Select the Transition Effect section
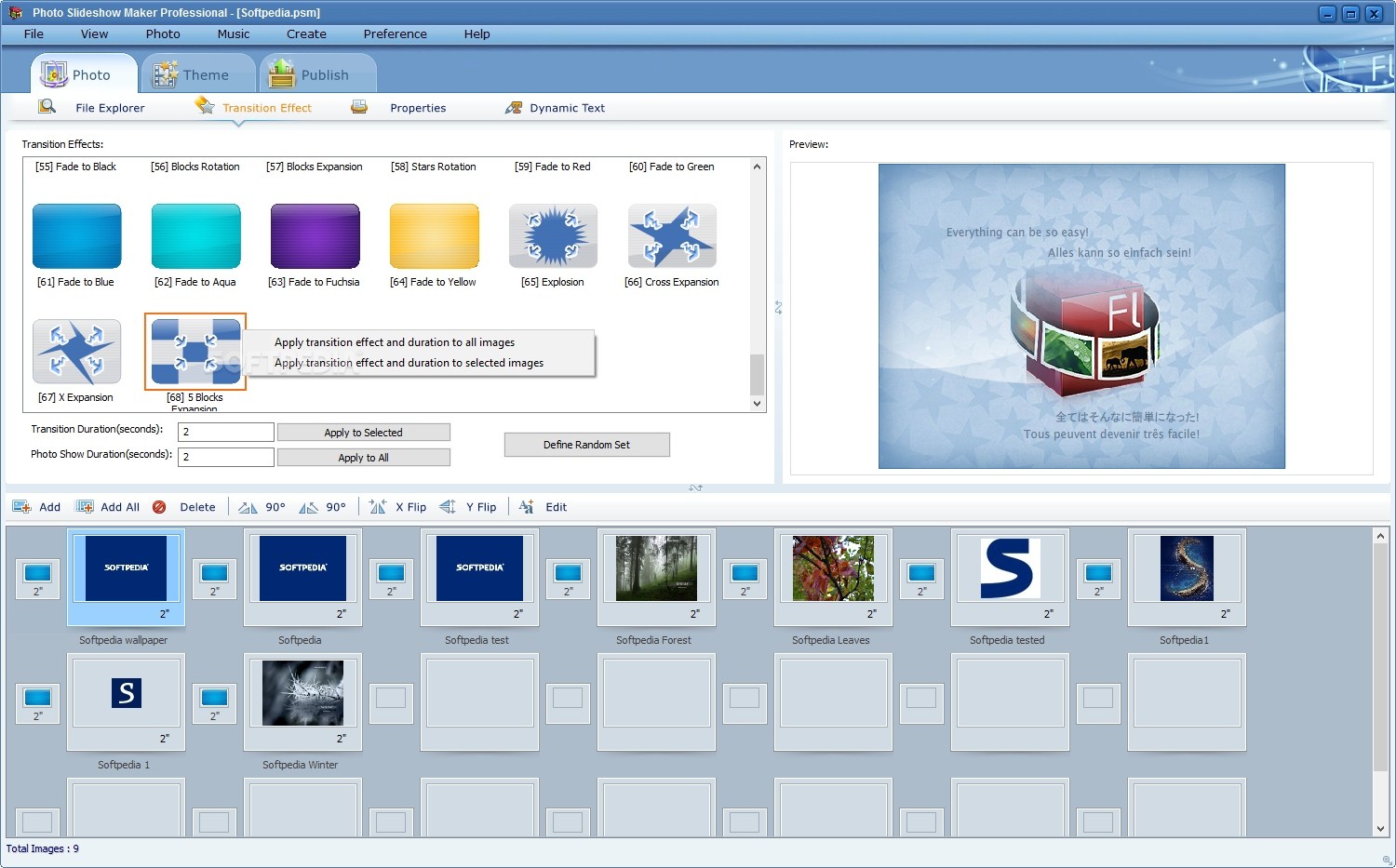Screen dimensions: 1396x868 [267, 108]
